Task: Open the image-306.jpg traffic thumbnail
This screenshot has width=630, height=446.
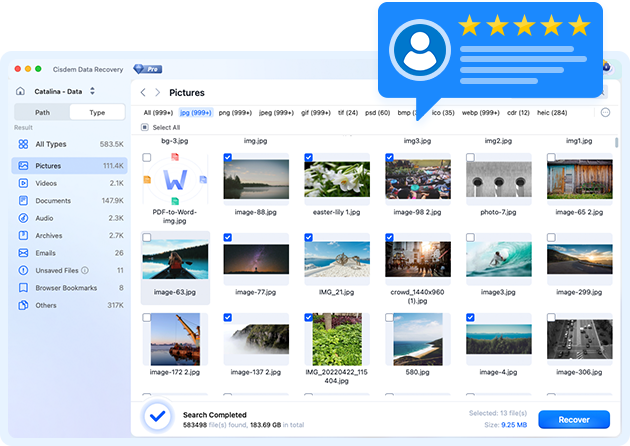Action: [580, 339]
